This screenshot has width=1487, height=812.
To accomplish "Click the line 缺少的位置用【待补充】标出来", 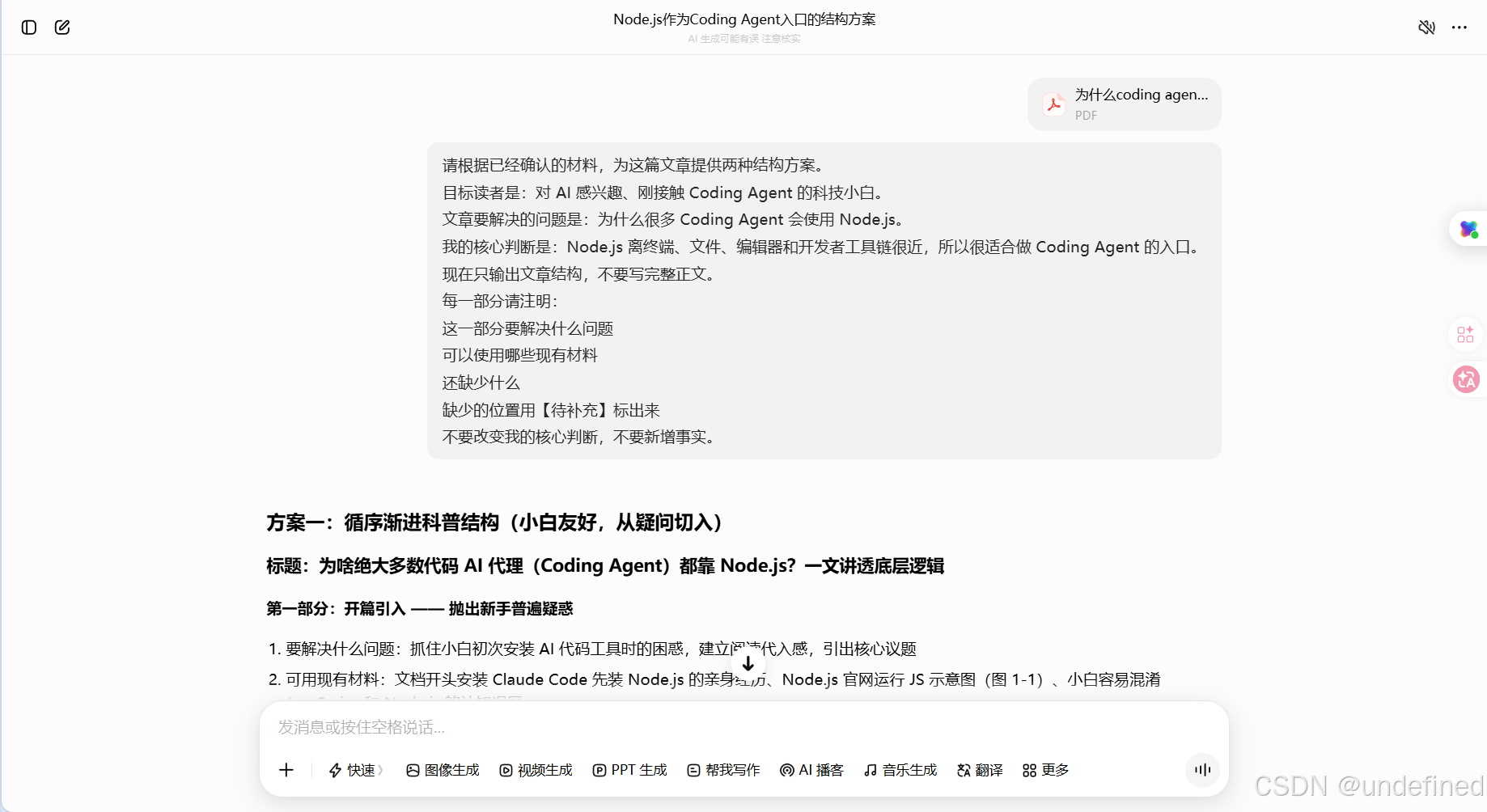I will pyautogui.click(x=551, y=410).
